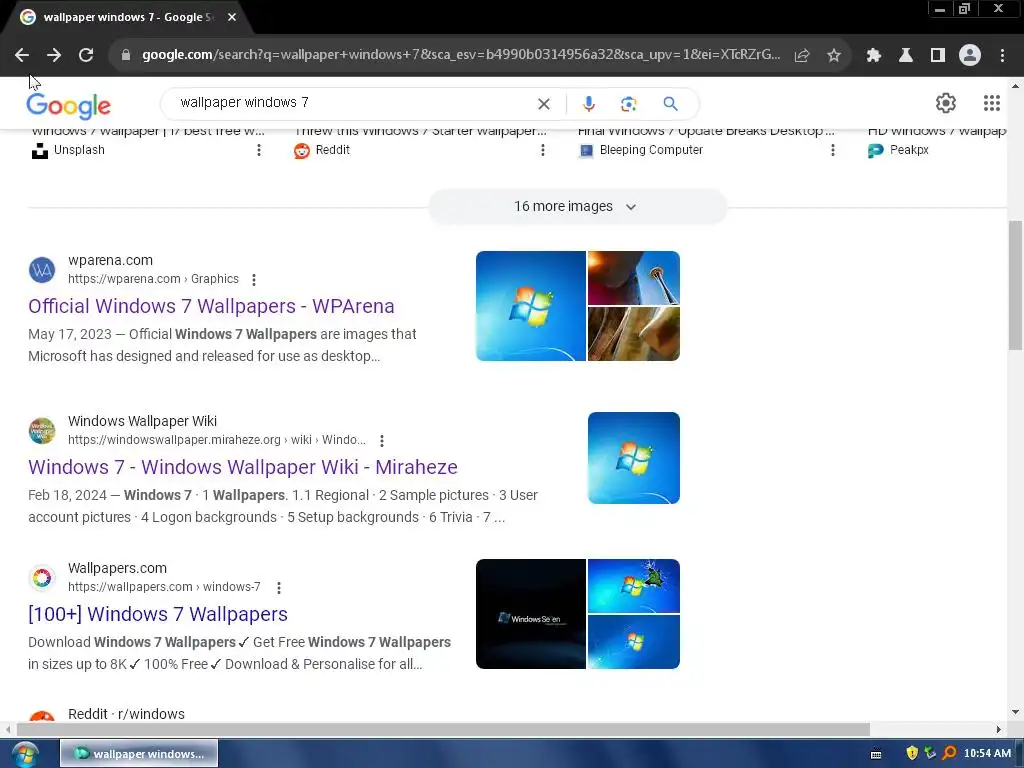Click the https://wallpapers.com › windows-7 breadcrumb
This screenshot has width=1024, height=768.
click(x=164, y=588)
